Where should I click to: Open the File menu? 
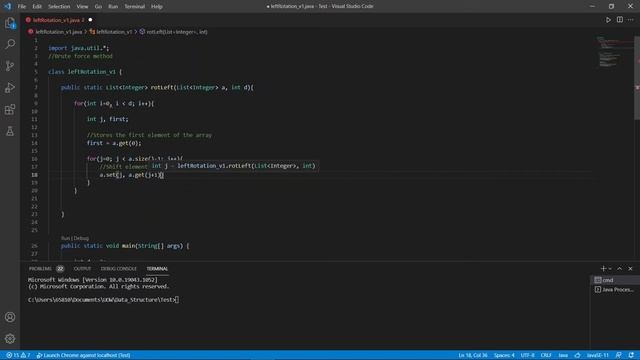(x=22, y=6)
